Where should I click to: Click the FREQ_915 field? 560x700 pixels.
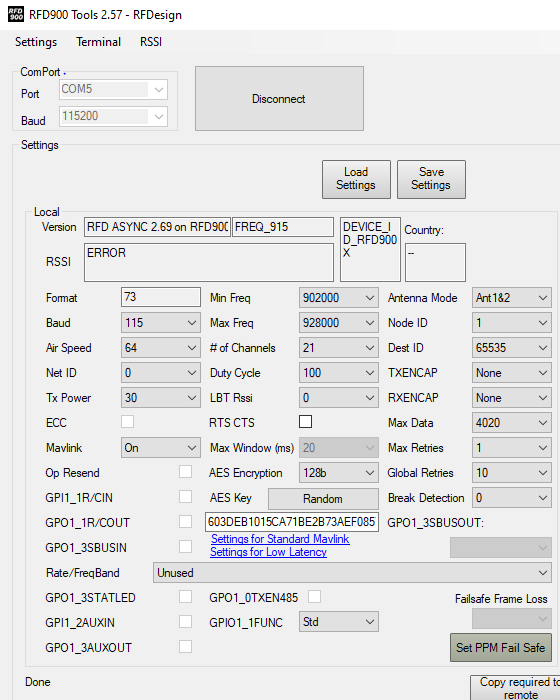click(x=283, y=227)
